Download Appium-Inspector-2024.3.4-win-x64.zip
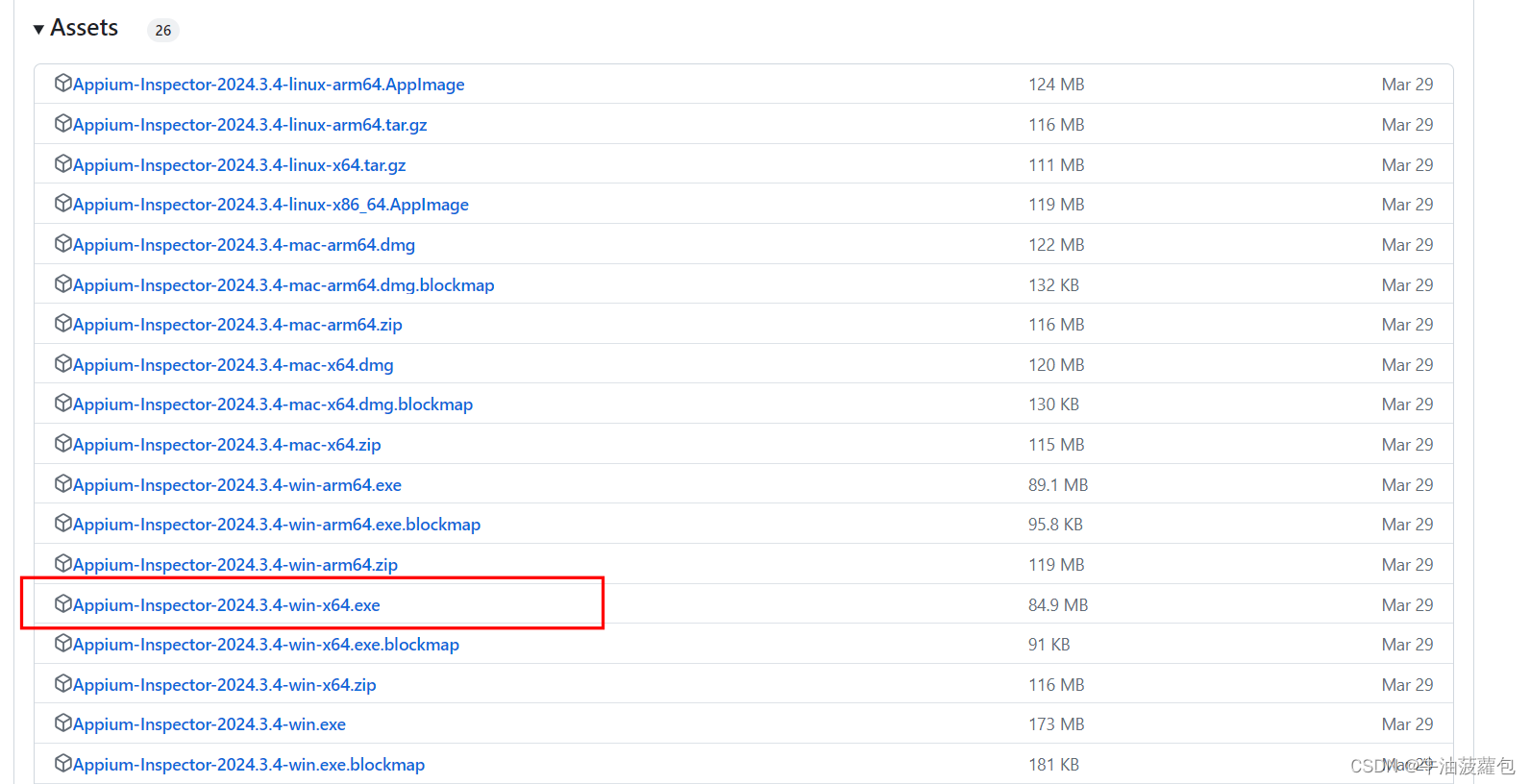Viewport: 1530px width, 784px height. [x=225, y=685]
